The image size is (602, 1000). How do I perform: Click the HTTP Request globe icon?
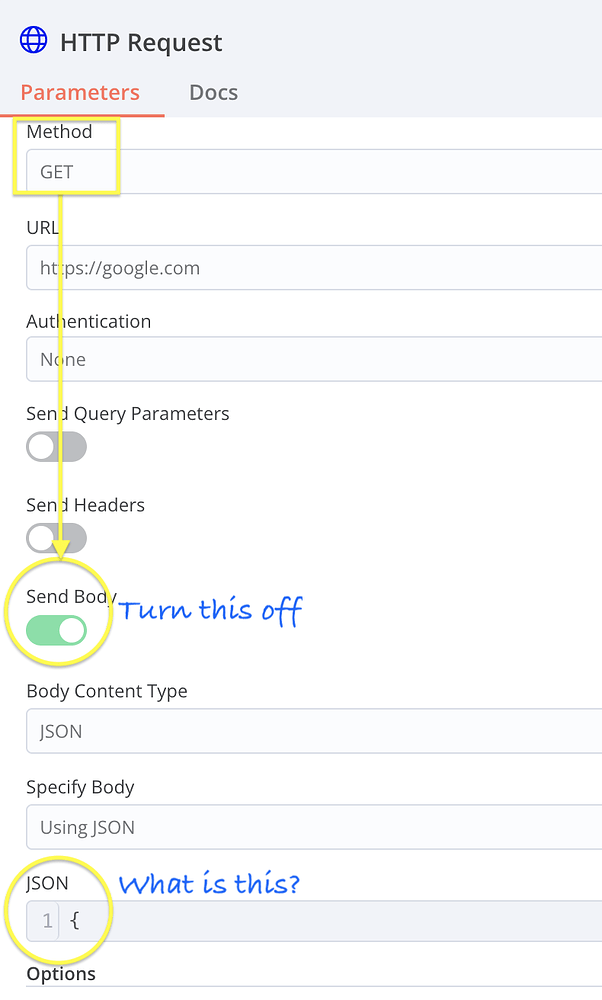click(34, 40)
